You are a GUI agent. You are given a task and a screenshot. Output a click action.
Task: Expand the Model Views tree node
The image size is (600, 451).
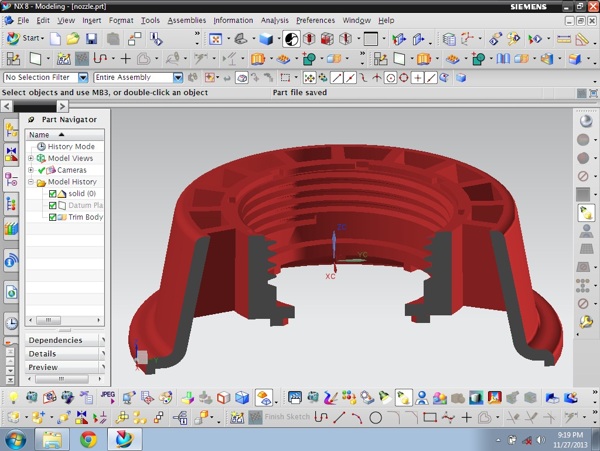(31, 158)
